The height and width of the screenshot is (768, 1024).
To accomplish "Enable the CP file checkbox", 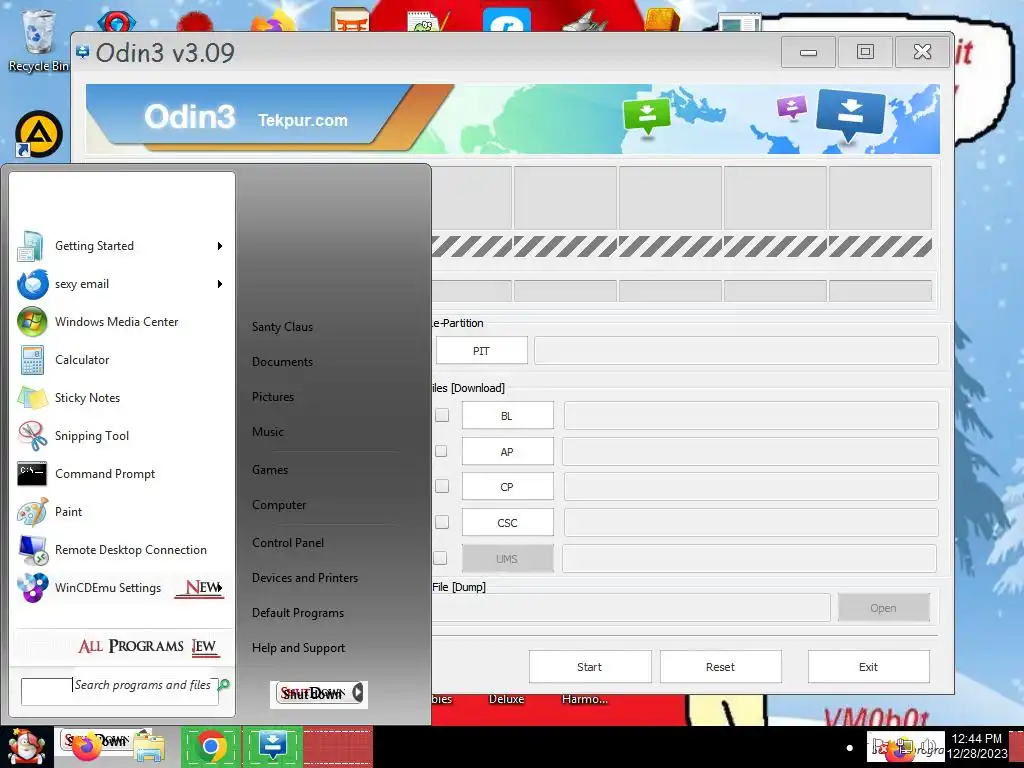I will [442, 487].
